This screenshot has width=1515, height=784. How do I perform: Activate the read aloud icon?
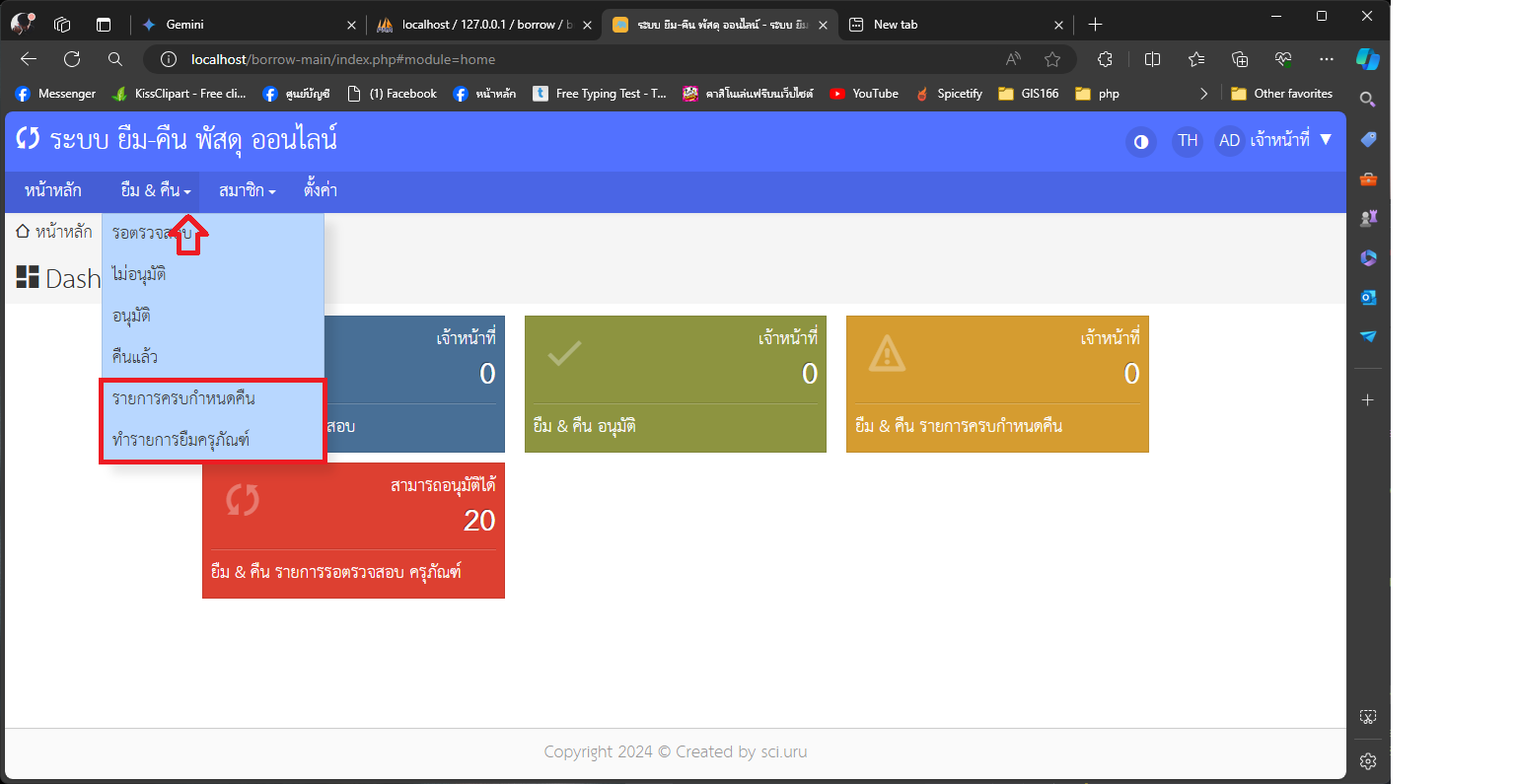click(x=1013, y=59)
